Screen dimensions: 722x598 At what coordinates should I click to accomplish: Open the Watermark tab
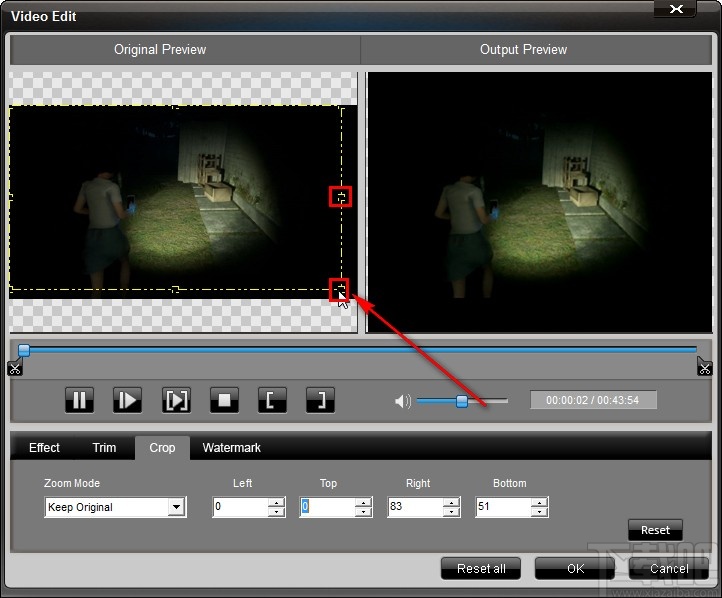pyautogui.click(x=232, y=447)
